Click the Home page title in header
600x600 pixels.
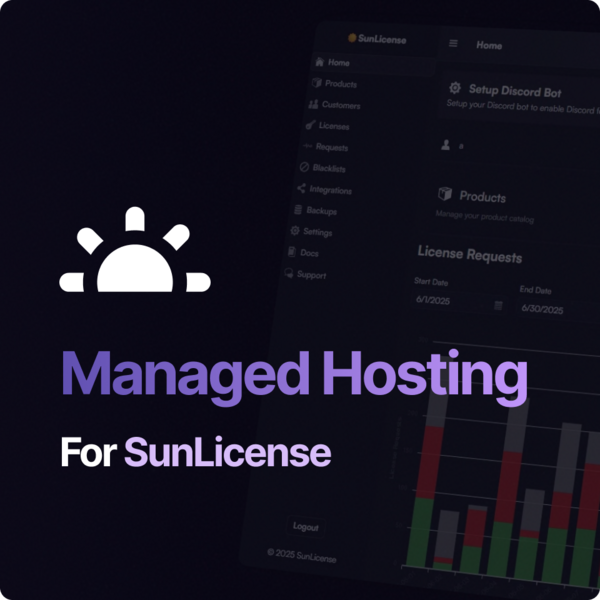[x=489, y=45]
